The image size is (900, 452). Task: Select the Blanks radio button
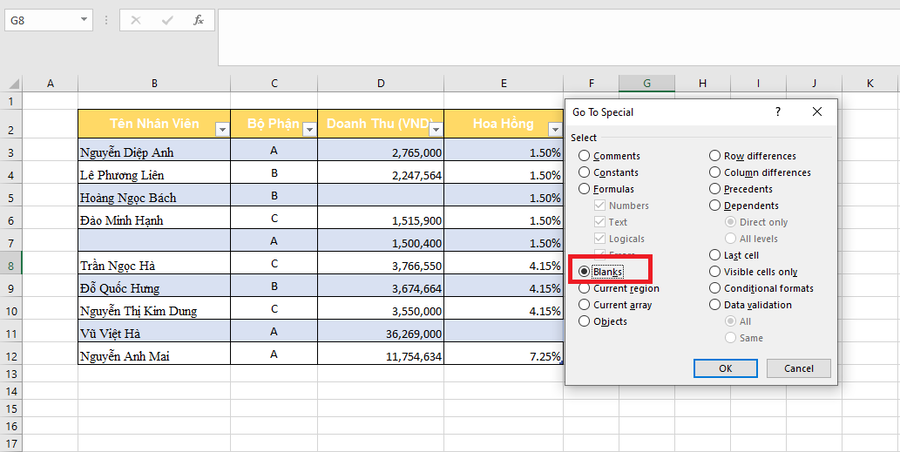coord(584,271)
